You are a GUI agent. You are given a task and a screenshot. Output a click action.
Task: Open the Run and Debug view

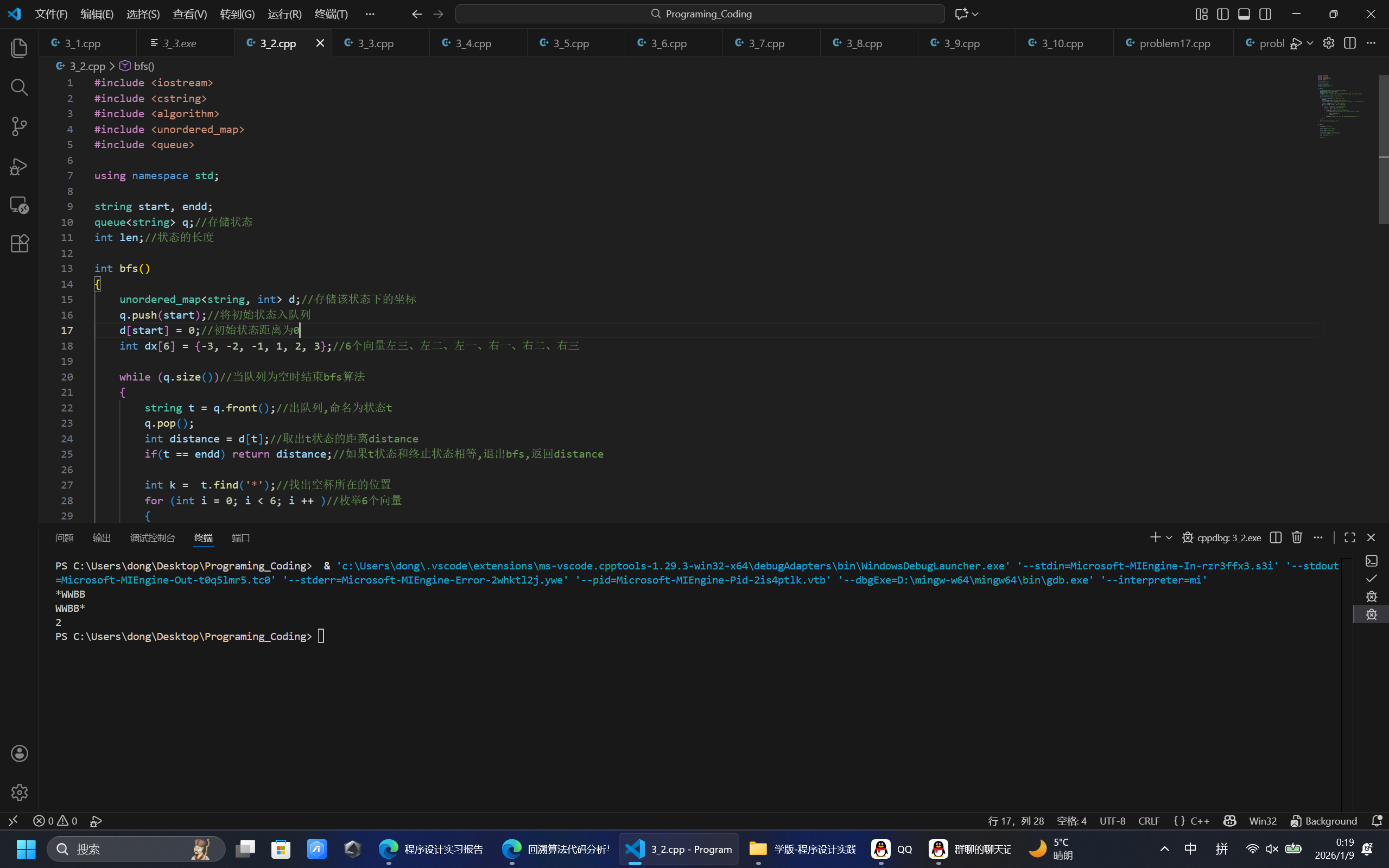[x=19, y=166]
